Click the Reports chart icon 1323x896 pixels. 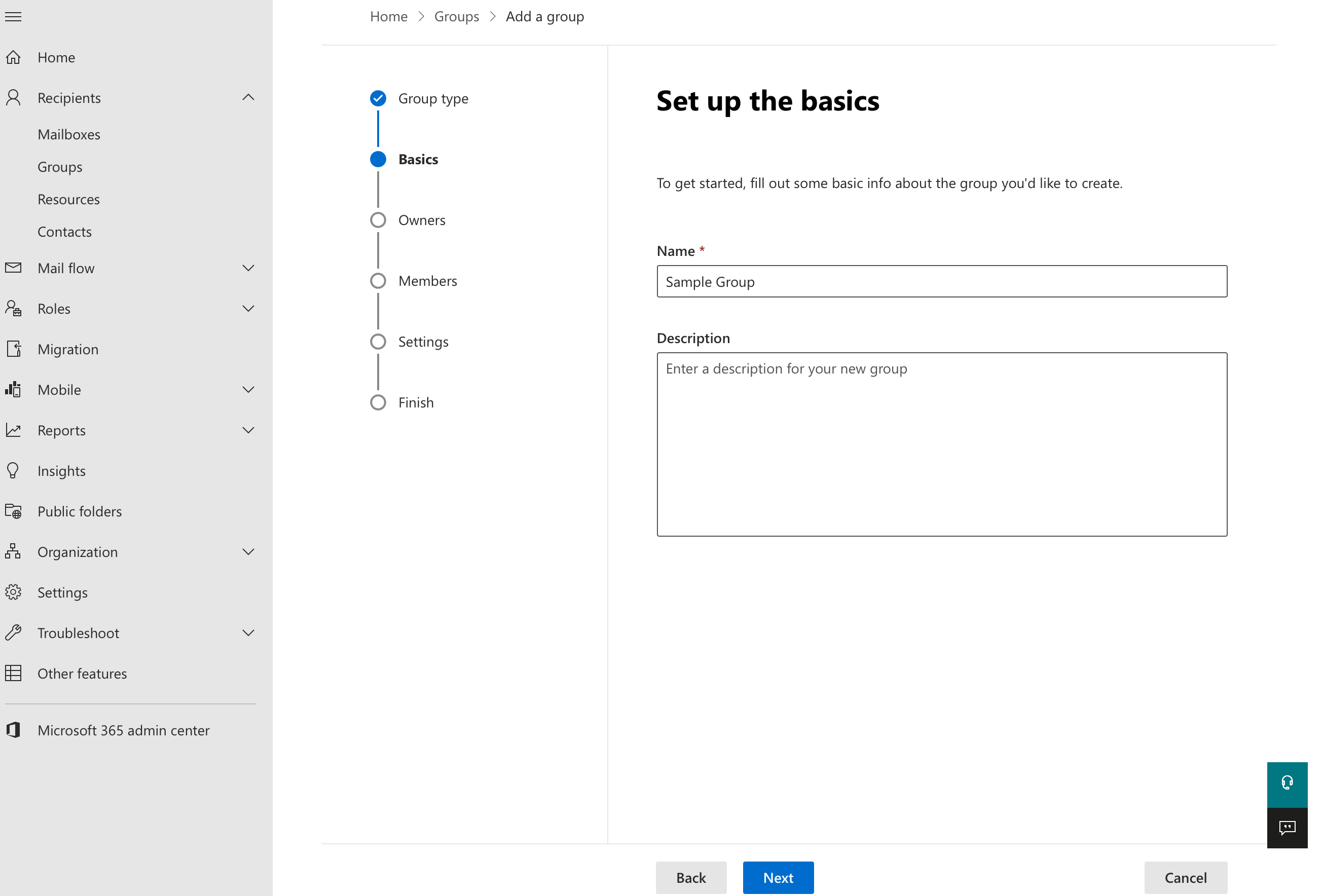[x=13, y=430]
